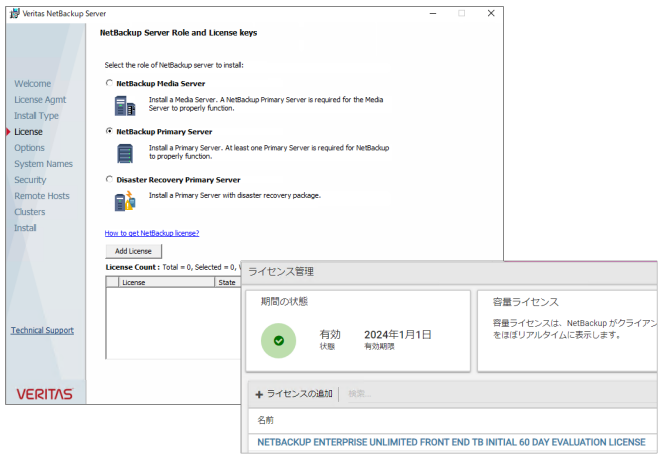Screen dimensions: 662x457
Task: Click the Veritas NetBackup title bar icon
Action: [x=15, y=14]
